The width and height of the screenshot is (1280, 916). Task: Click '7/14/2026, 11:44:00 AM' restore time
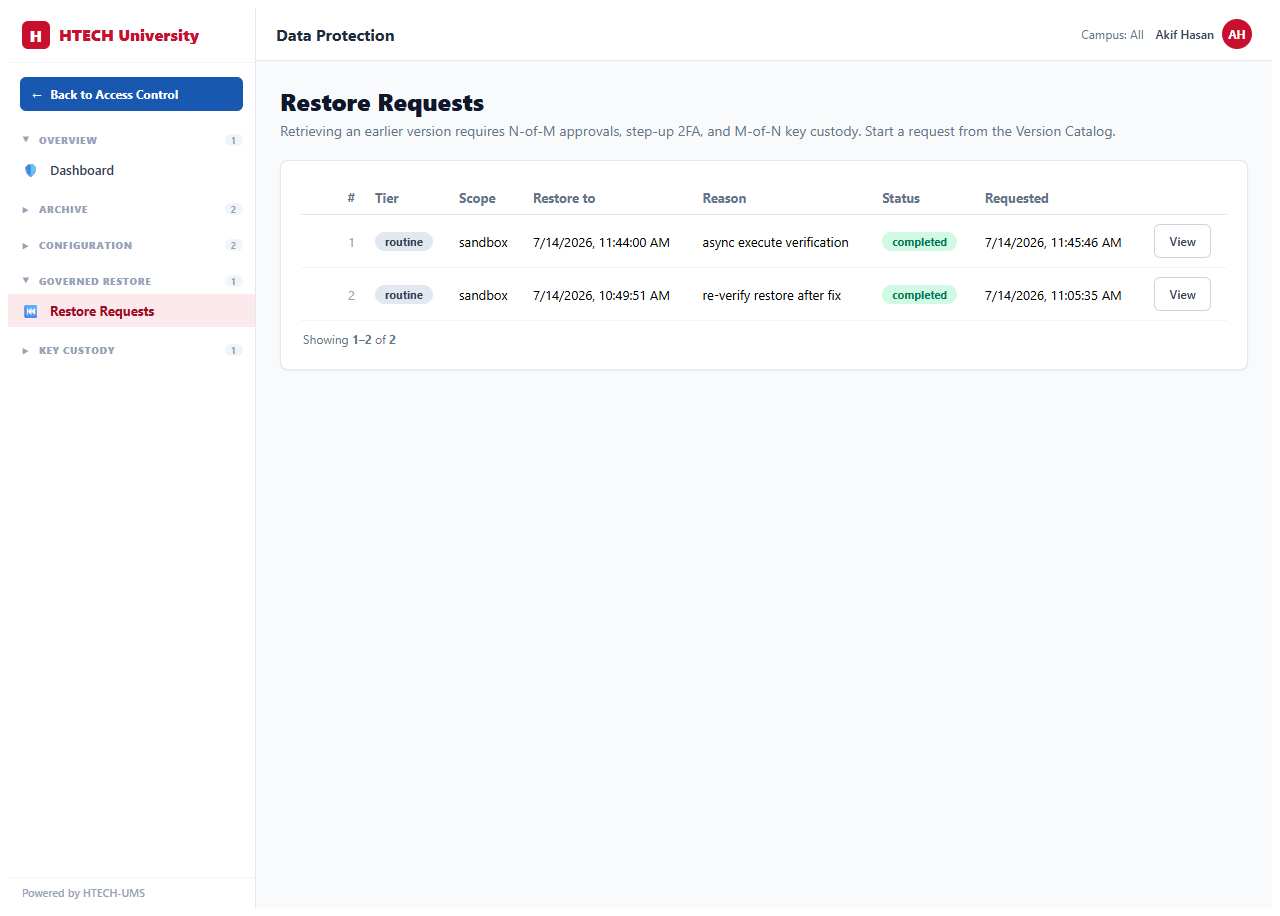point(601,243)
